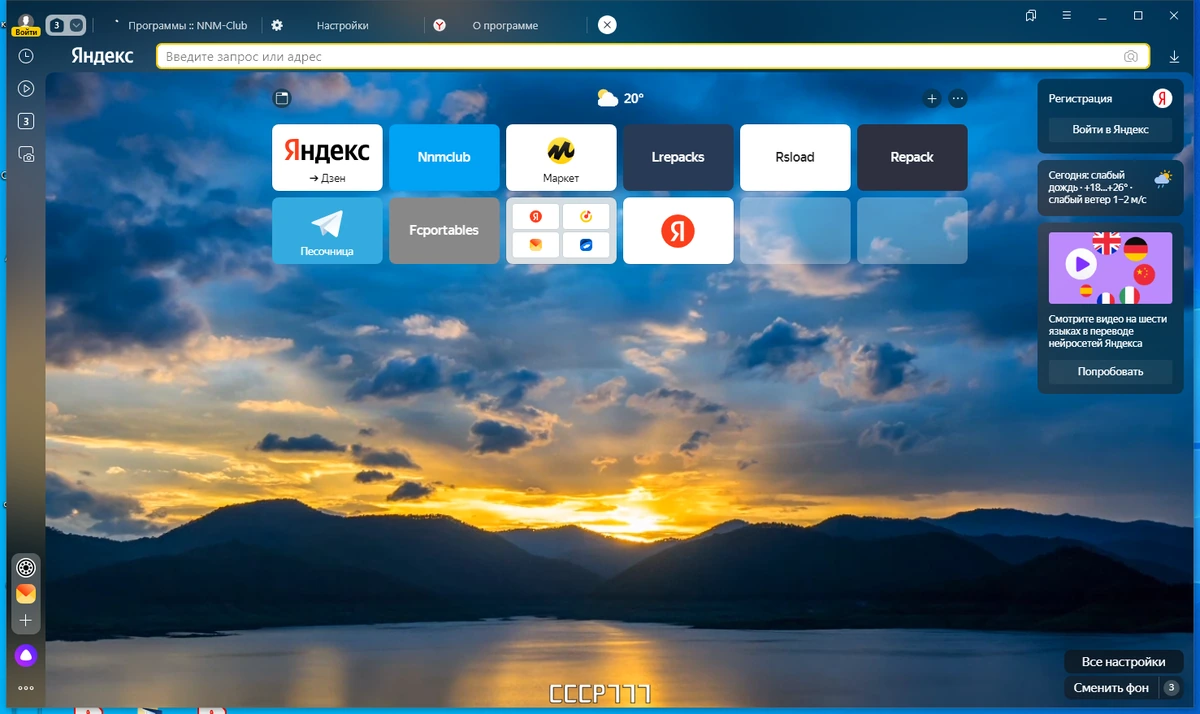Launch the purple Alice assistant icon
The width and height of the screenshot is (1200, 714).
tap(26, 656)
